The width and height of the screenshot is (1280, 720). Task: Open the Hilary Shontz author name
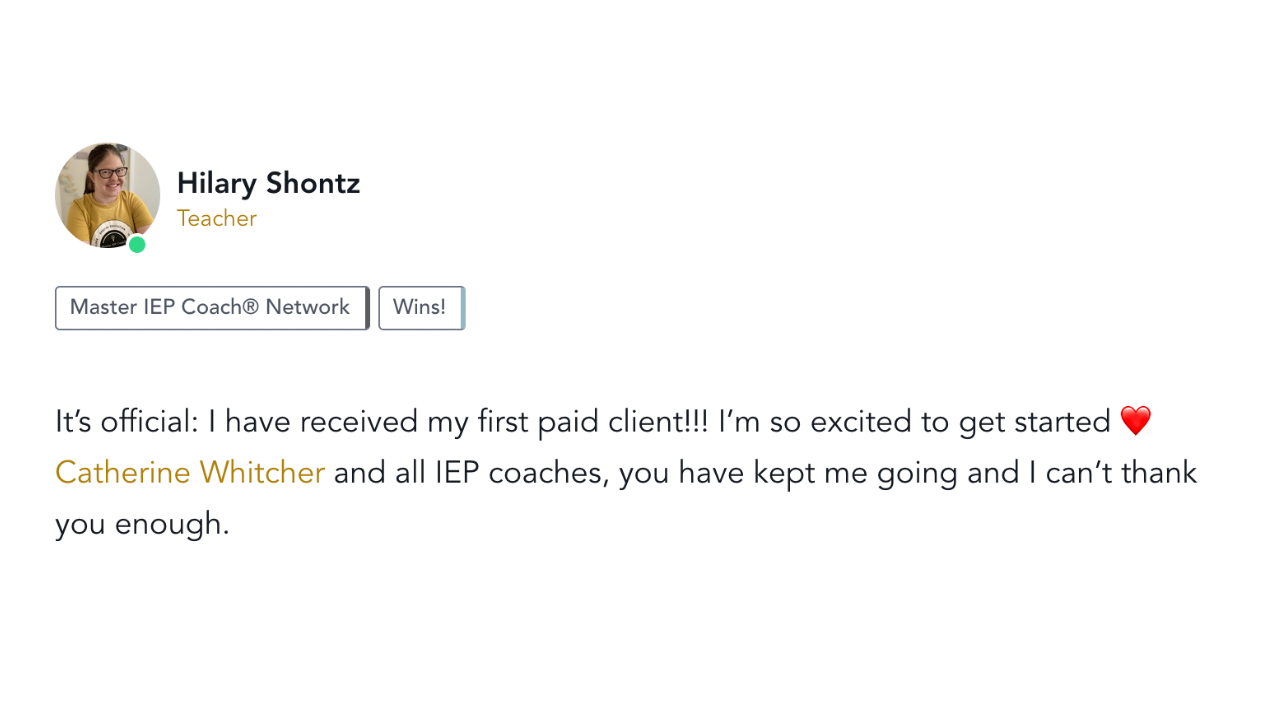pos(268,184)
